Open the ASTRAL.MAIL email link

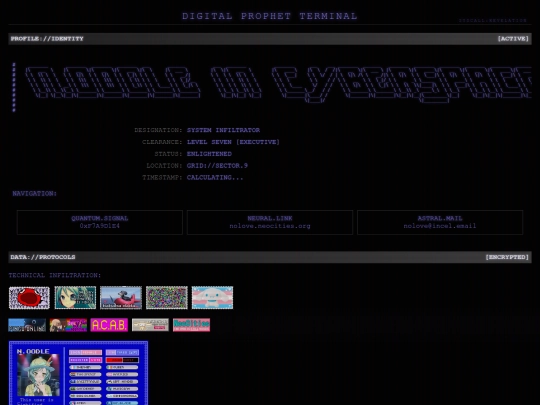click(440, 222)
